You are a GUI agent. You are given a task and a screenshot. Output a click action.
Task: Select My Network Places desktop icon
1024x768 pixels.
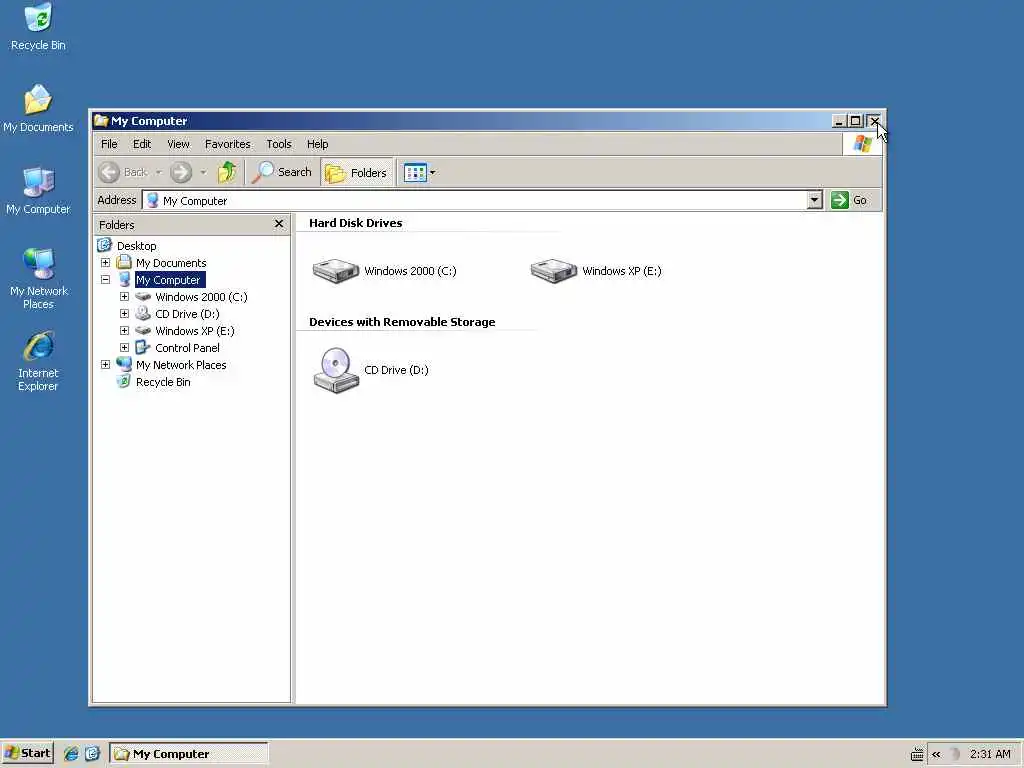pos(39,279)
